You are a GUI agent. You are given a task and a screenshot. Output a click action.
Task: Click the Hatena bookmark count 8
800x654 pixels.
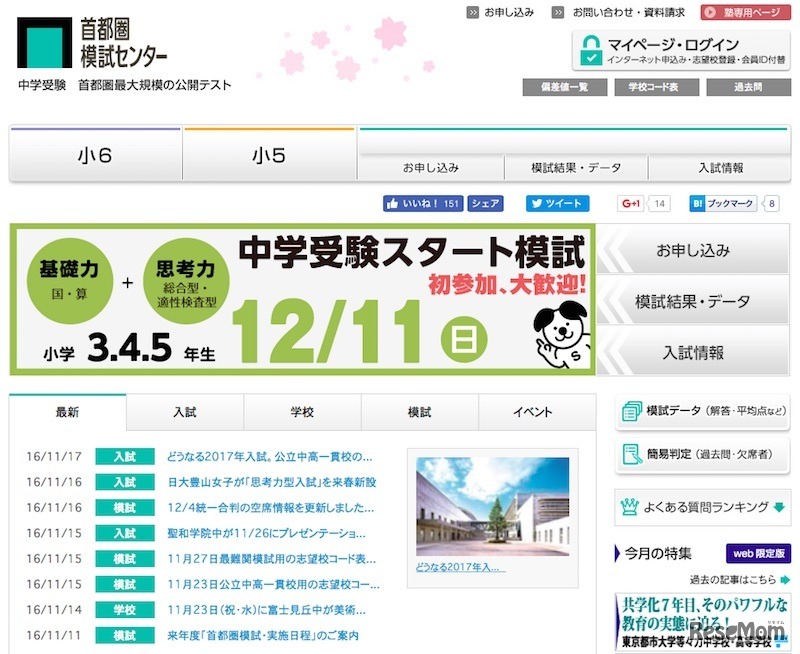click(771, 204)
